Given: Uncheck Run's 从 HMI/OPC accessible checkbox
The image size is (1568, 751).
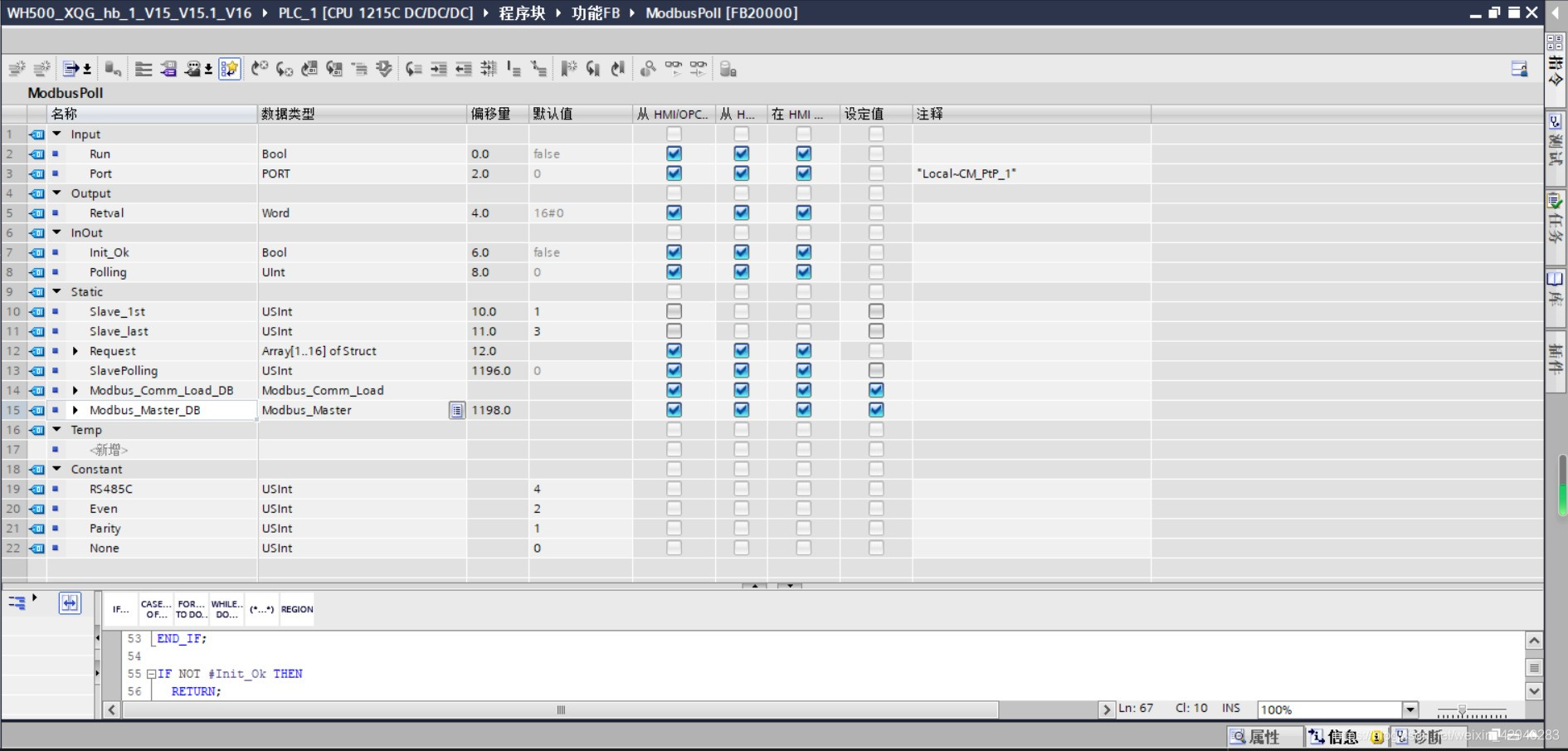Looking at the screenshot, I should pyautogui.click(x=674, y=154).
